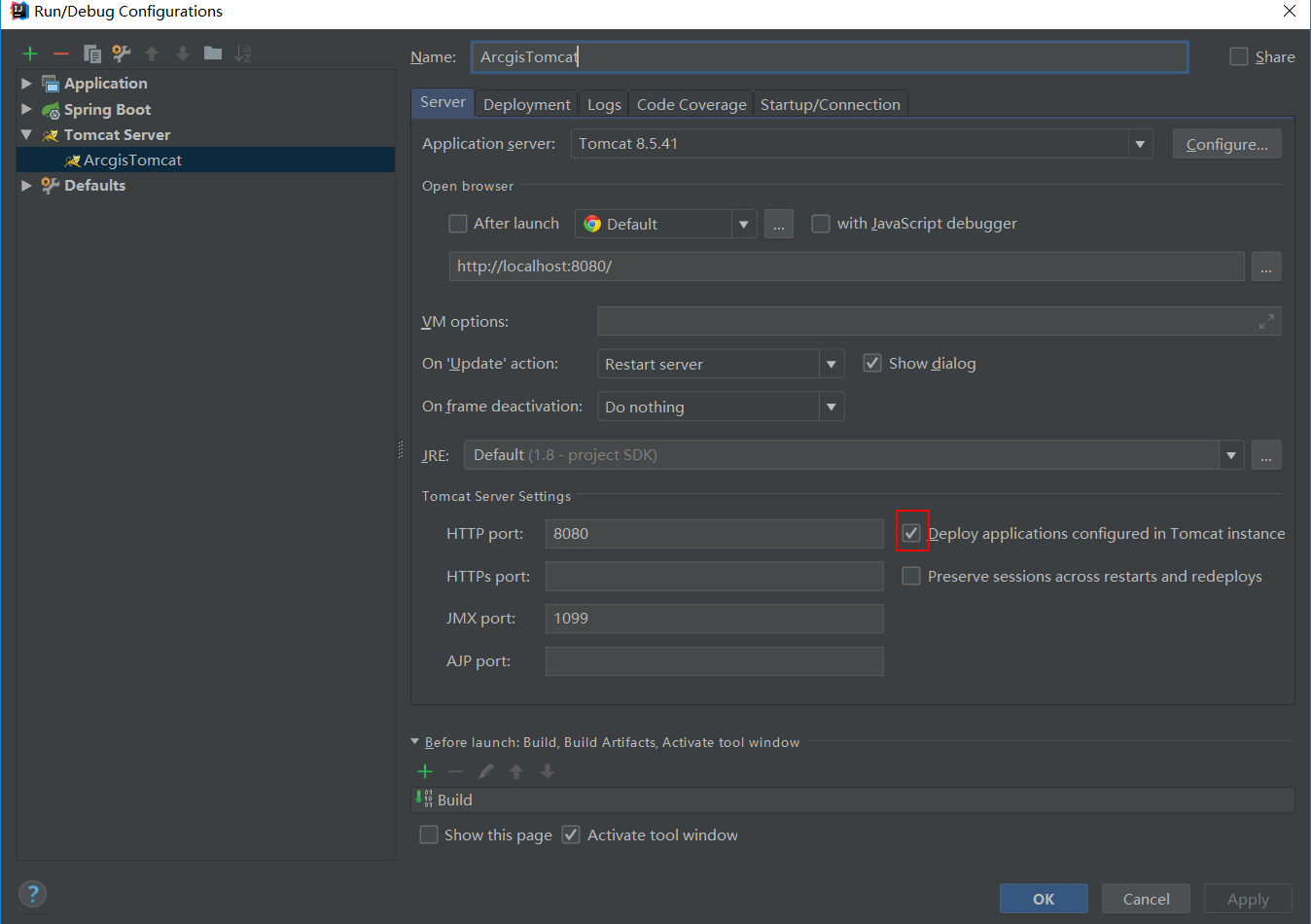Image resolution: width=1311 pixels, height=924 pixels.
Task: Add new configuration with plus icon
Action: click(30, 53)
